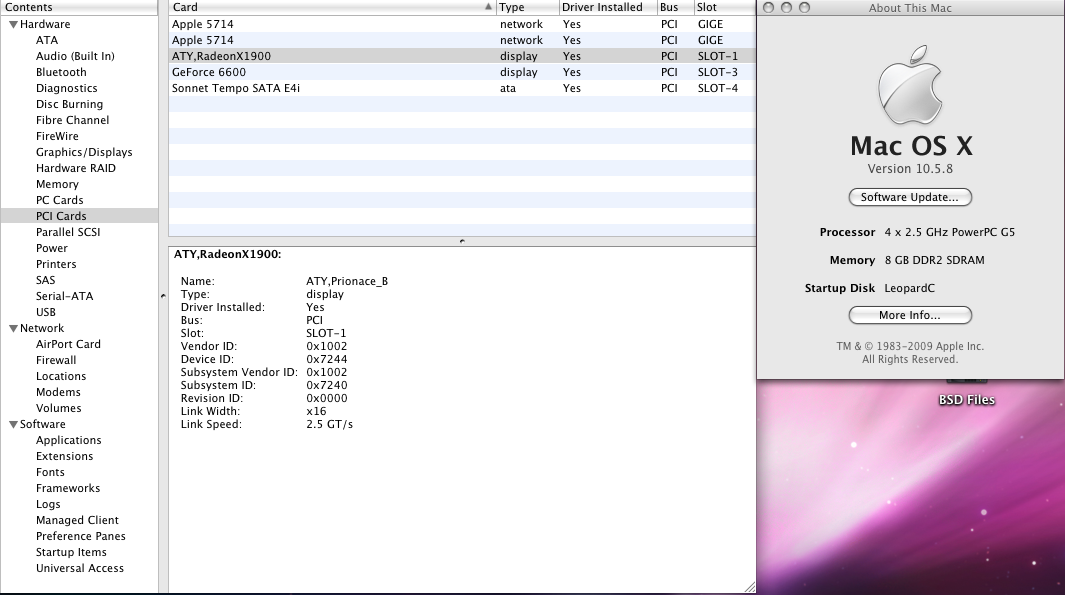Image resolution: width=1065 pixels, height=595 pixels.
Task: Click the Card column sort arrow
Action: tap(488, 7)
